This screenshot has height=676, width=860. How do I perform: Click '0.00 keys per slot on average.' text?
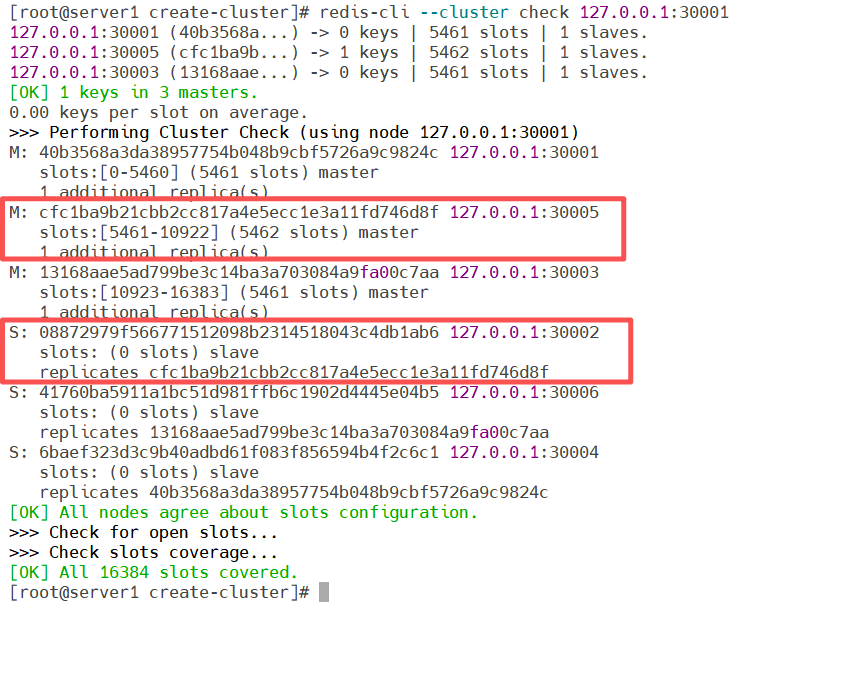(158, 112)
